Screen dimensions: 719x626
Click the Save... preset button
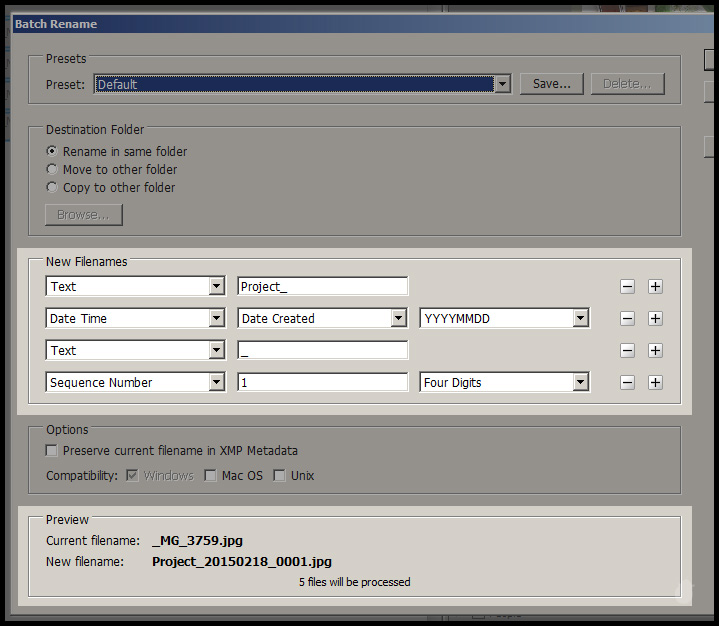[x=551, y=85]
